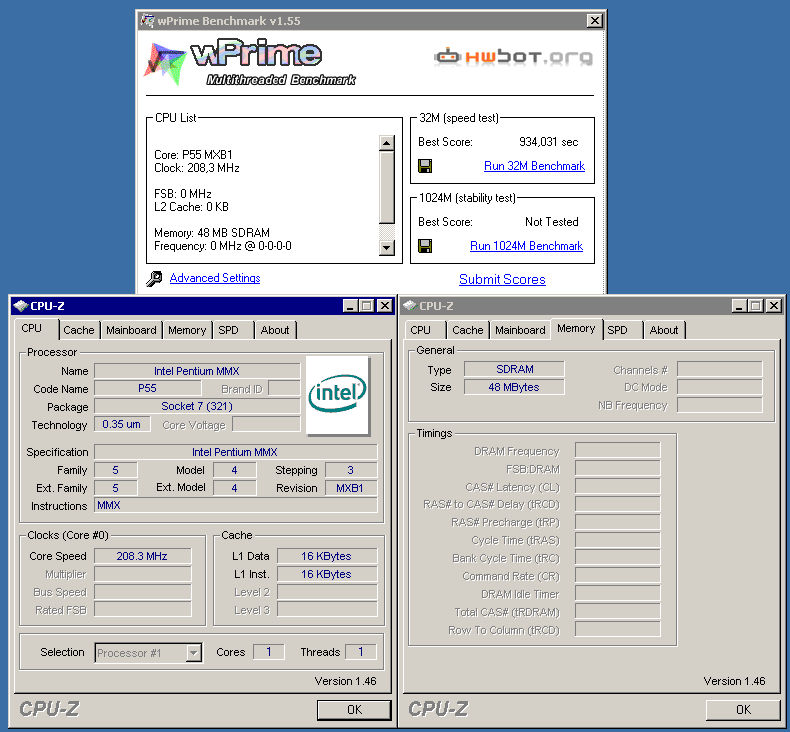Screen dimensions: 790x732
Task: Switch to Mainboard tab in left CPU-Z
Action: (x=131, y=330)
